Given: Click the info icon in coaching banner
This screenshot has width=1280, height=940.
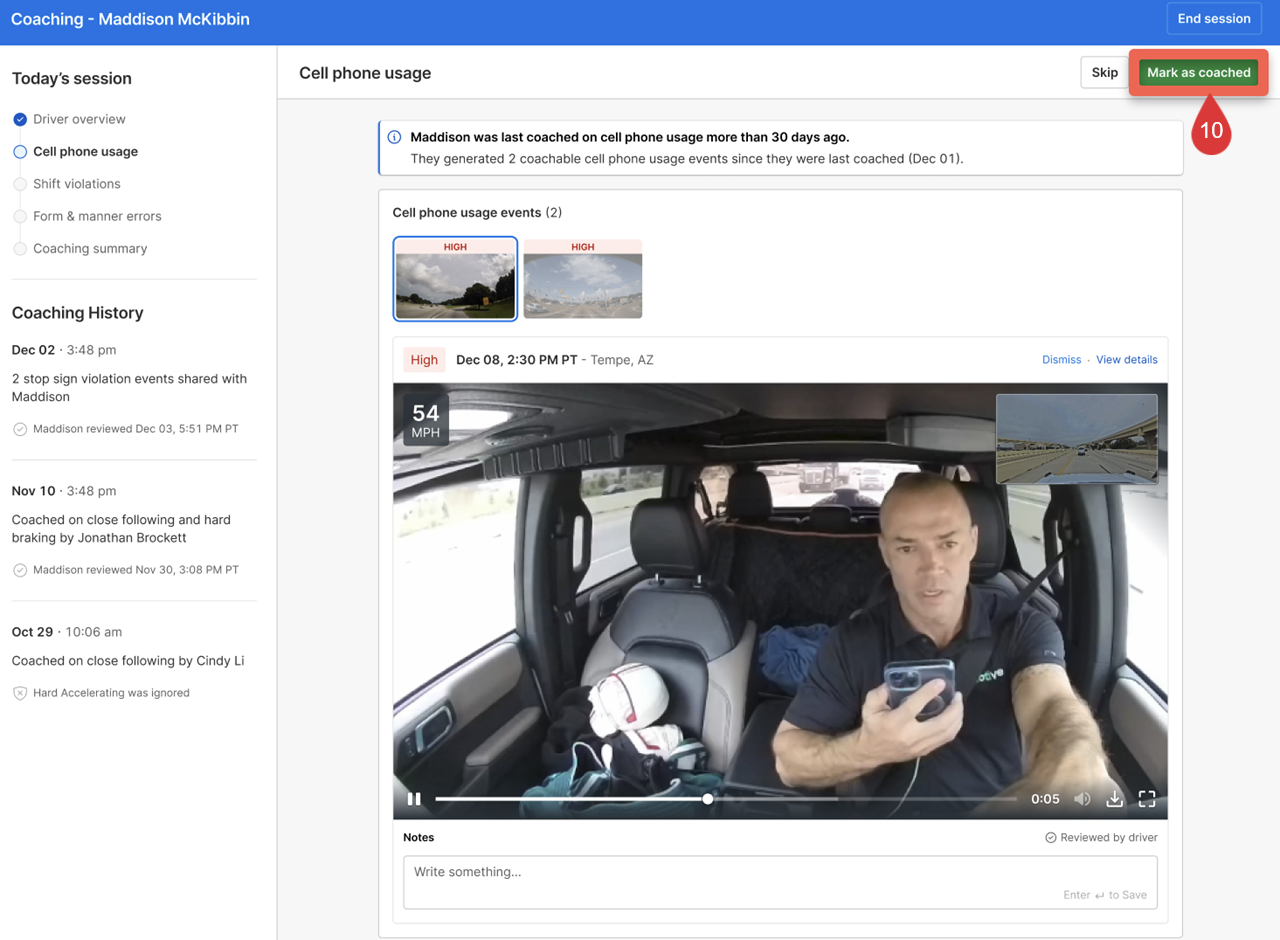Looking at the screenshot, I should tap(394, 138).
